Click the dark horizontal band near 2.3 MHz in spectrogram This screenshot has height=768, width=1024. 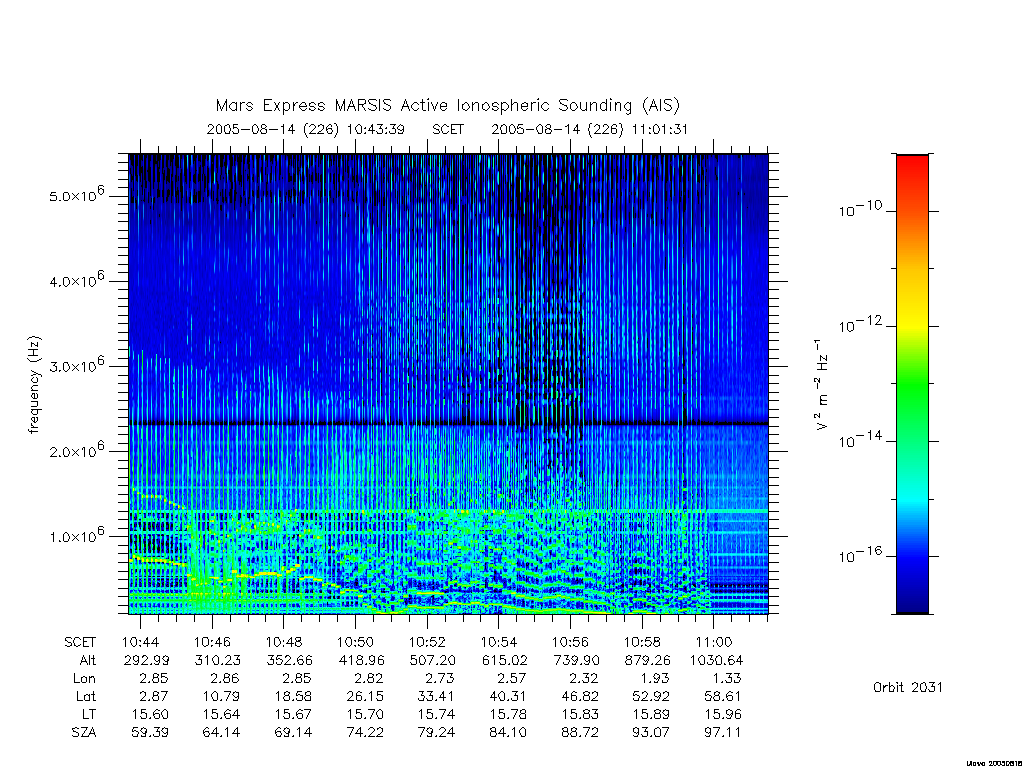pos(448,424)
